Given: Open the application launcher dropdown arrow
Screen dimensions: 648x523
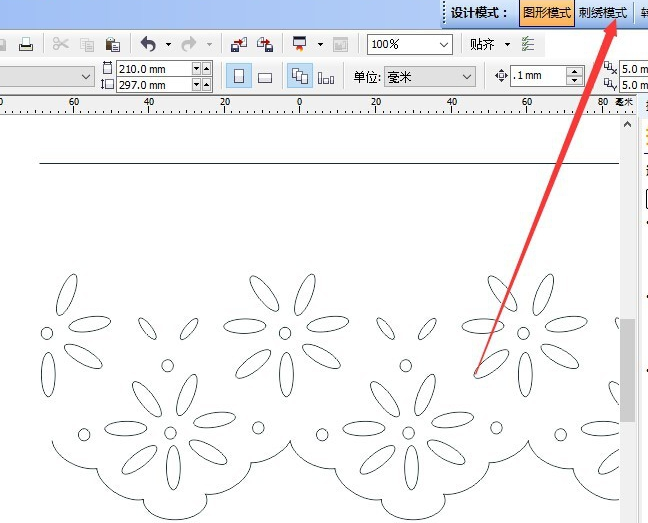Looking at the screenshot, I should pyautogui.click(x=320, y=44).
